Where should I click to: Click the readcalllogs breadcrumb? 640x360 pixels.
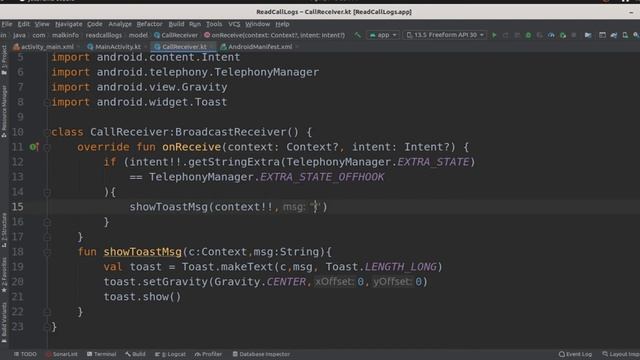tap(104, 35)
